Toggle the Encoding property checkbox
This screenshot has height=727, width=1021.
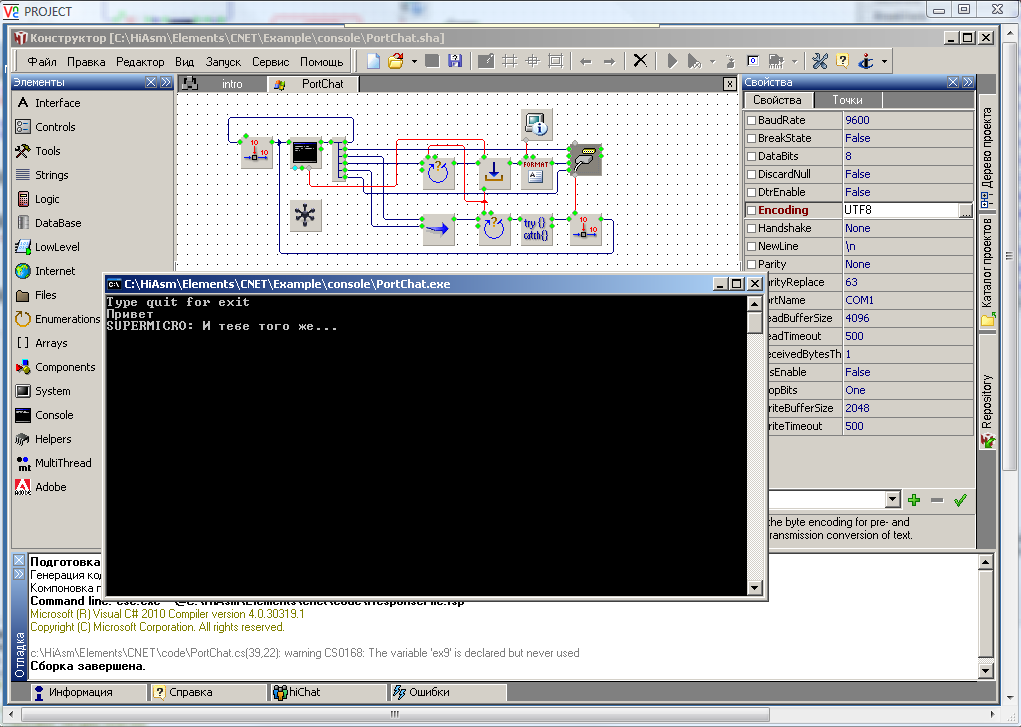tap(752, 210)
